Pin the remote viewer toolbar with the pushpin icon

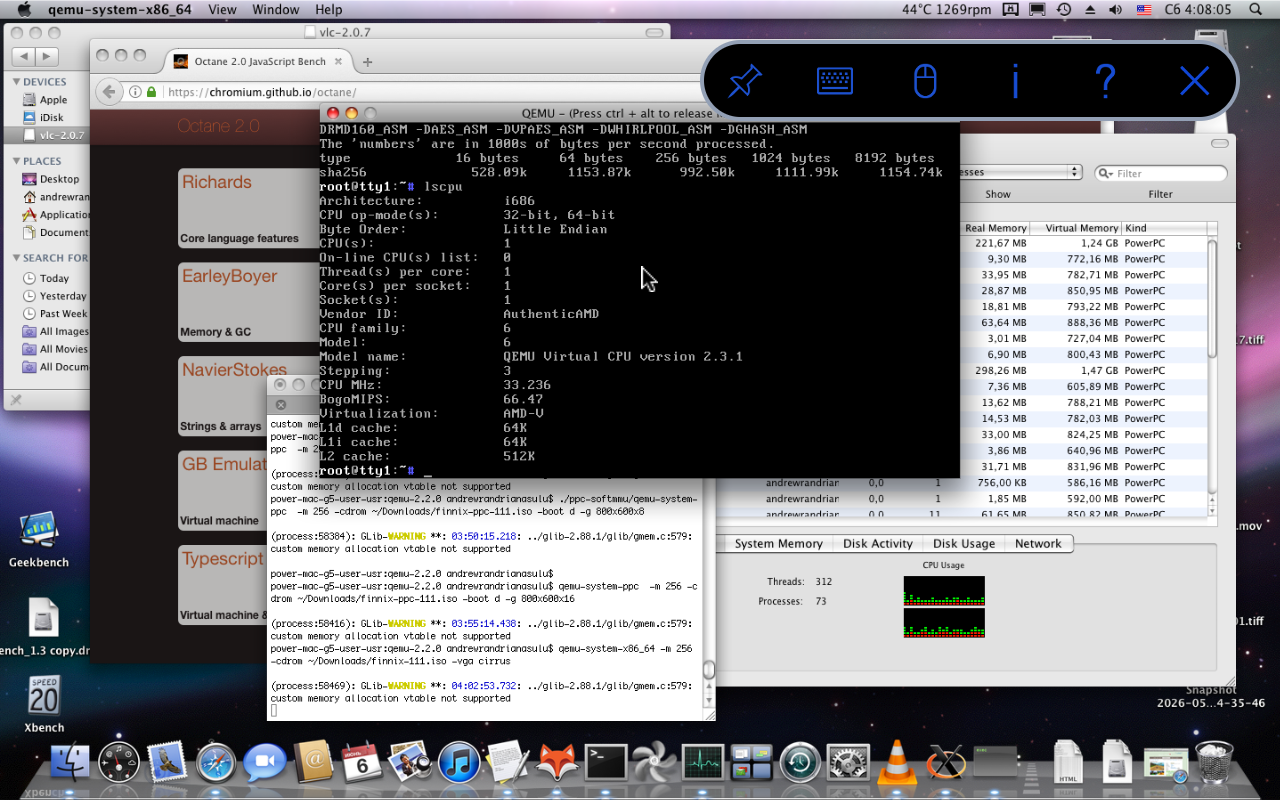click(x=745, y=81)
